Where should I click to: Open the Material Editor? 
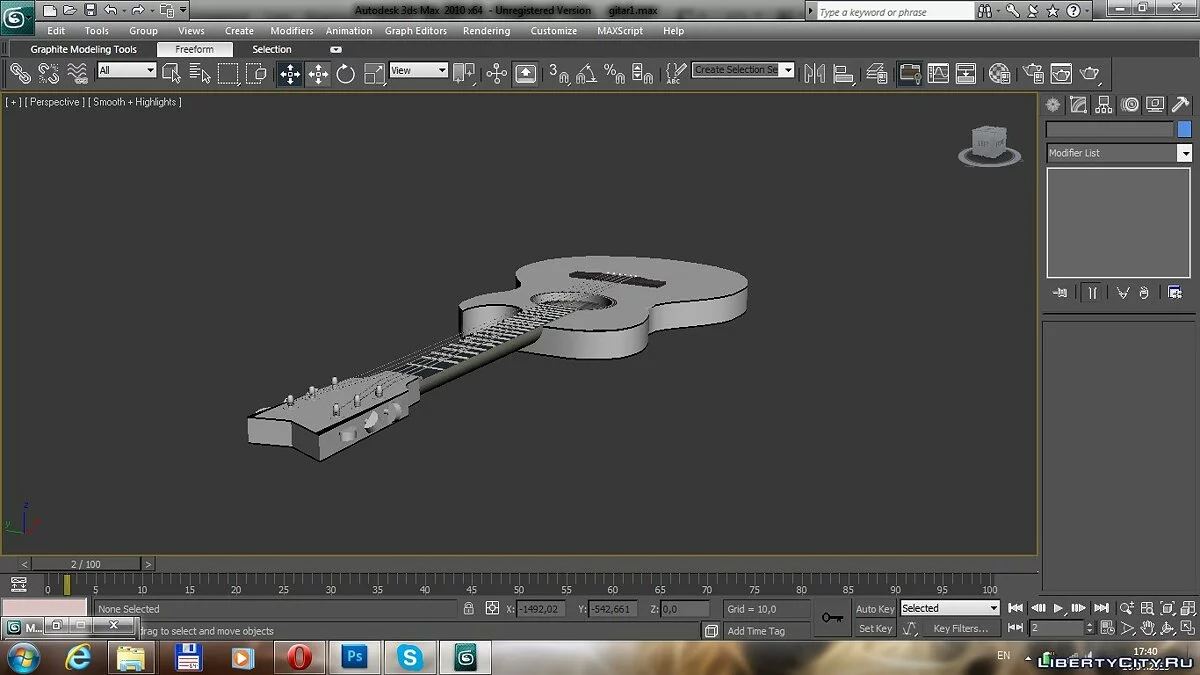pos(999,73)
